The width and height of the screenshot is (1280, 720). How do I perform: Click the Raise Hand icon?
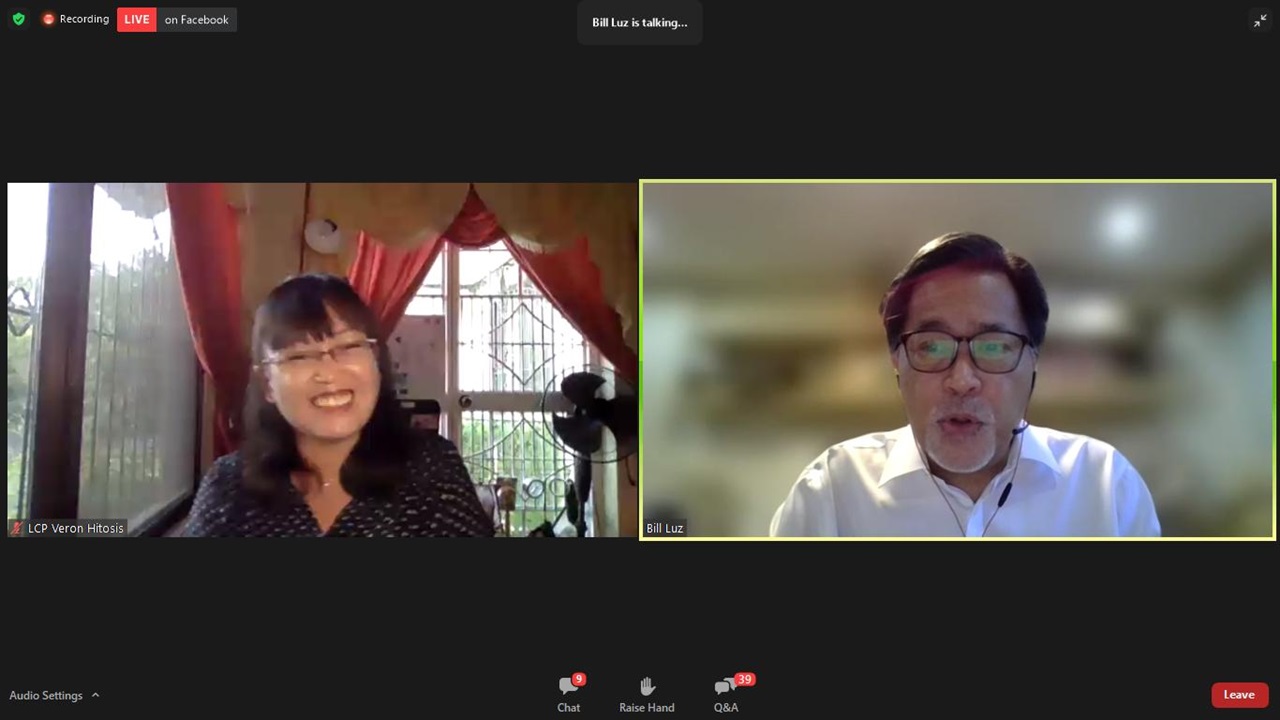(x=647, y=686)
